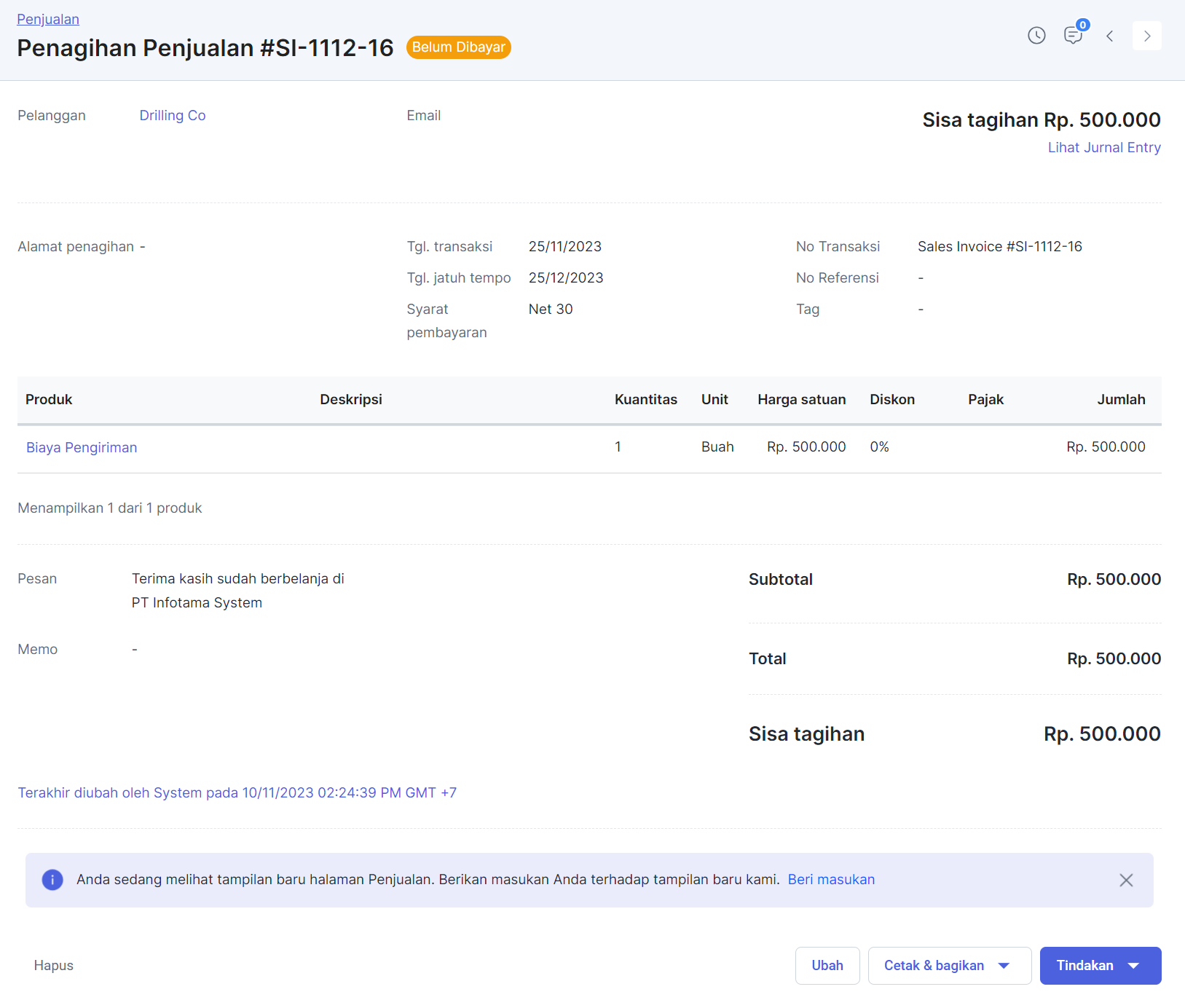Click the Belum Dibayar status badge

[x=458, y=47]
